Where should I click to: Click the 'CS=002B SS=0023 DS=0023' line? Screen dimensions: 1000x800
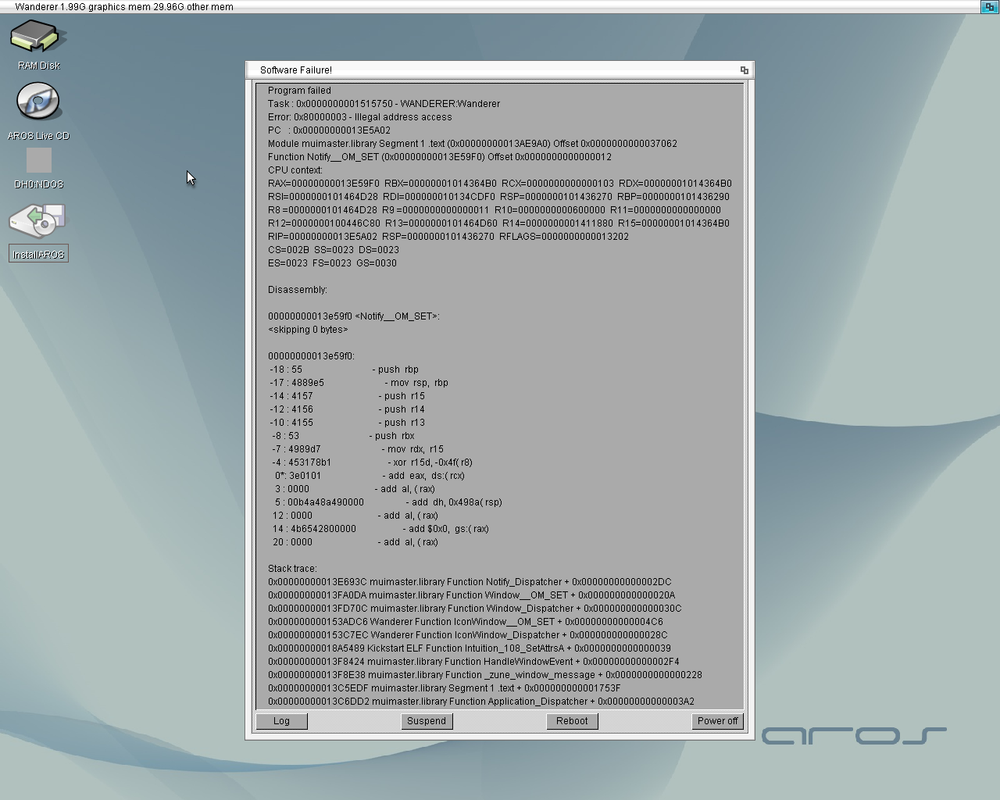[334, 250]
